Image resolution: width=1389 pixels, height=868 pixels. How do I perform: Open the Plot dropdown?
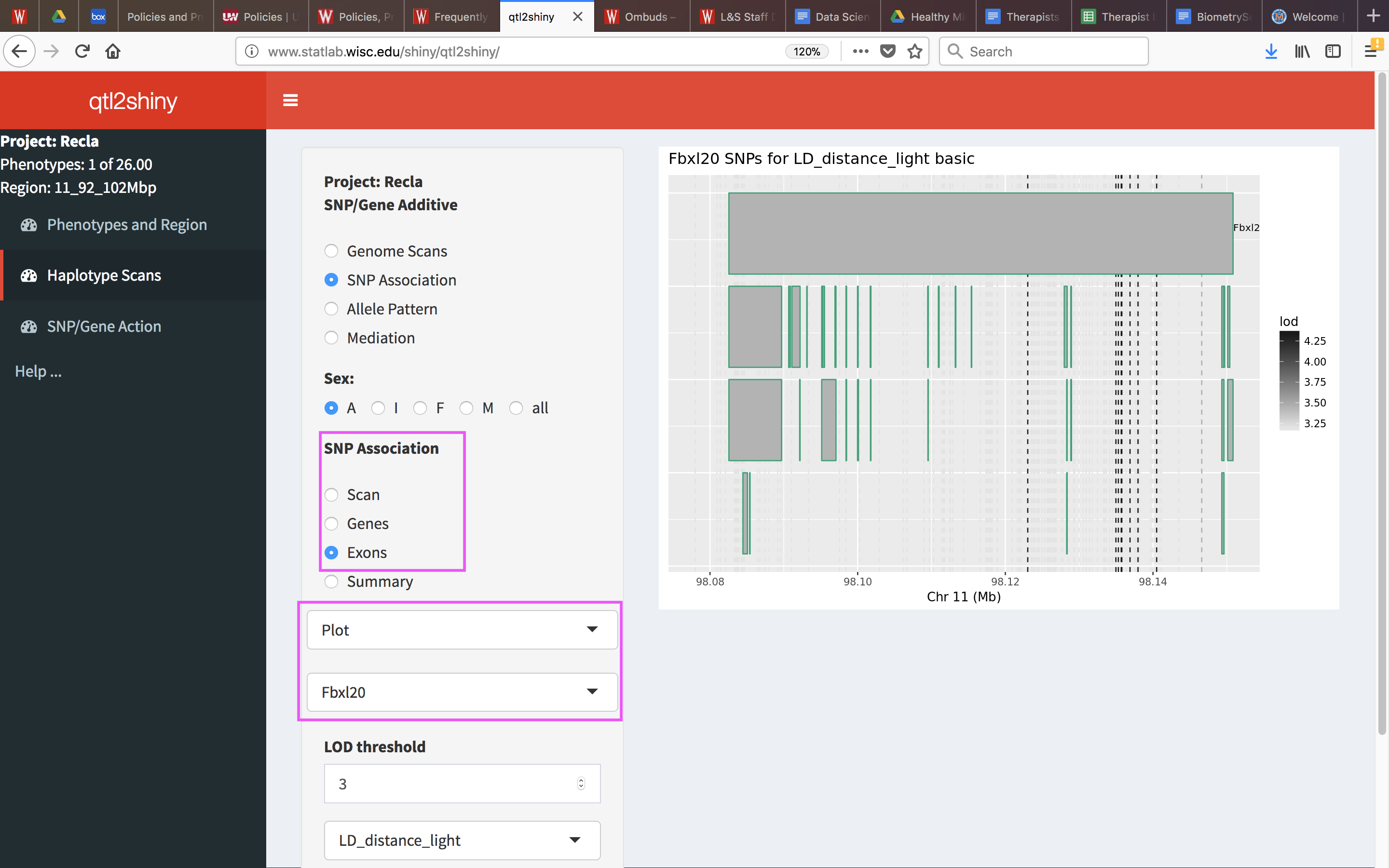click(x=462, y=630)
